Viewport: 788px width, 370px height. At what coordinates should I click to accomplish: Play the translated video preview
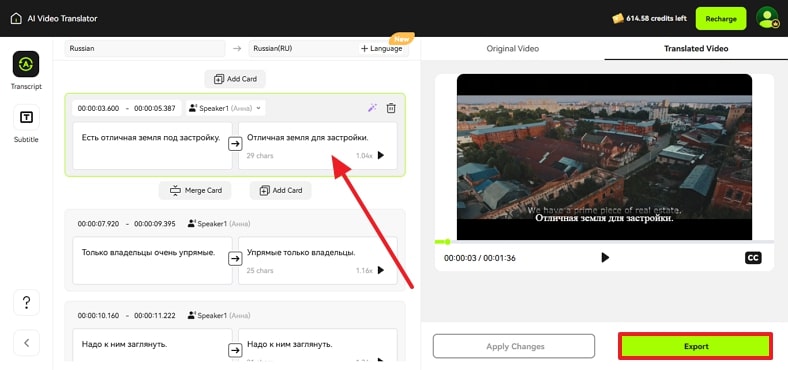pyautogui.click(x=605, y=257)
